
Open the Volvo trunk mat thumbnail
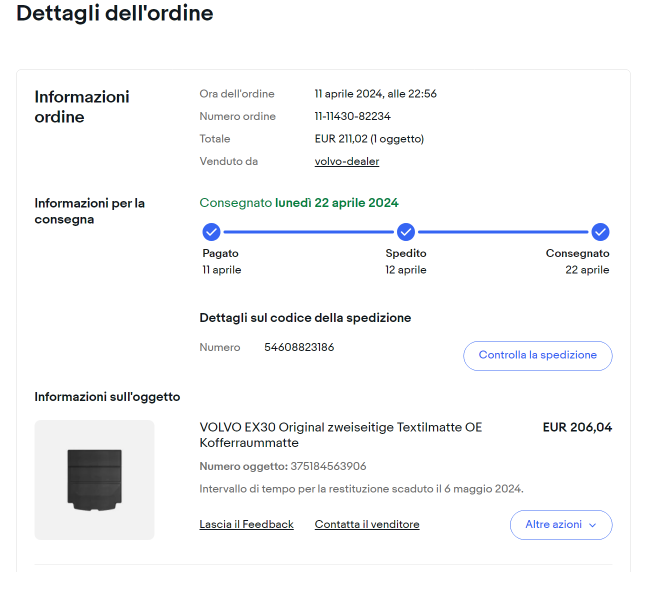coord(95,480)
